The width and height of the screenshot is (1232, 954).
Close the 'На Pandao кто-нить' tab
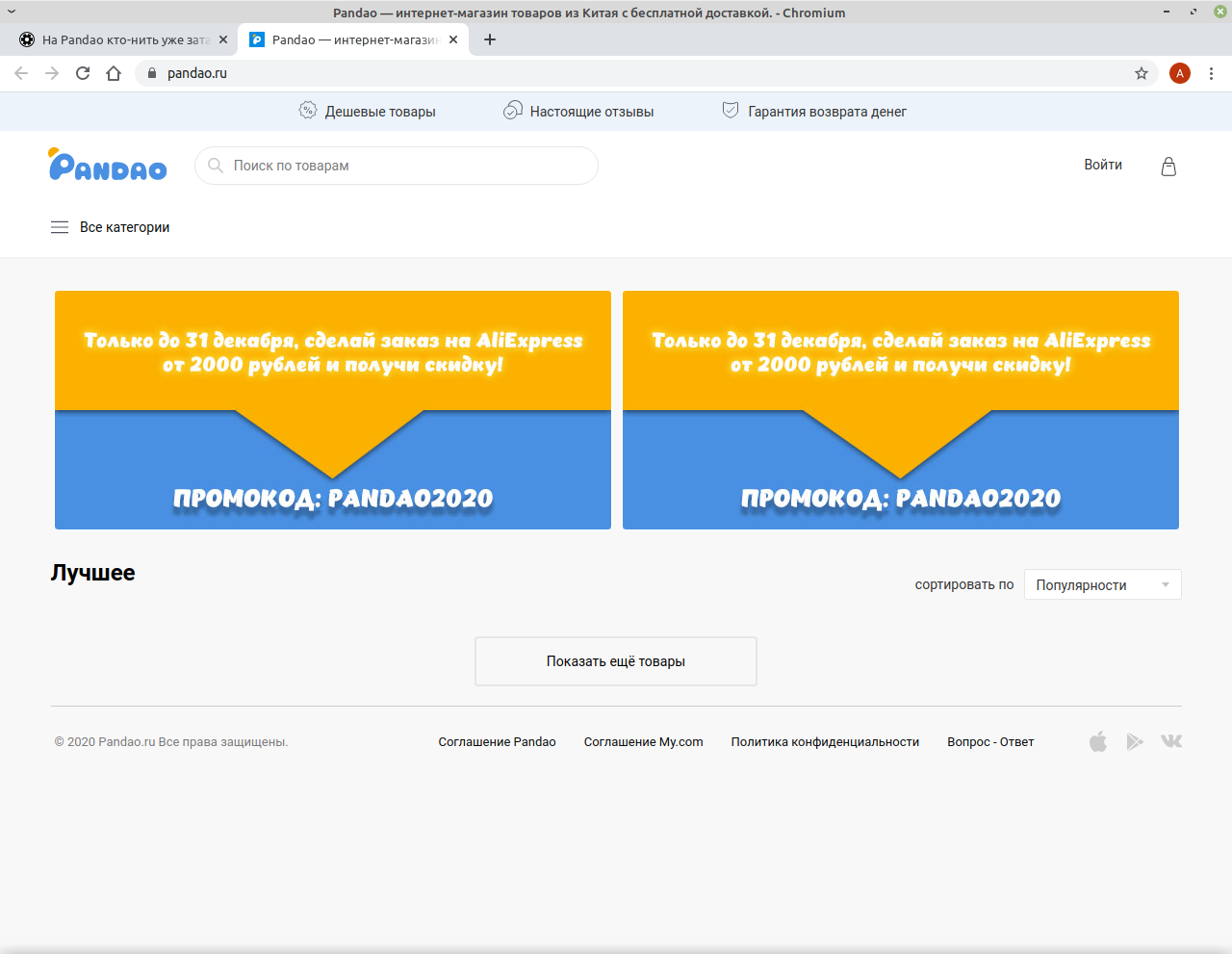(223, 39)
